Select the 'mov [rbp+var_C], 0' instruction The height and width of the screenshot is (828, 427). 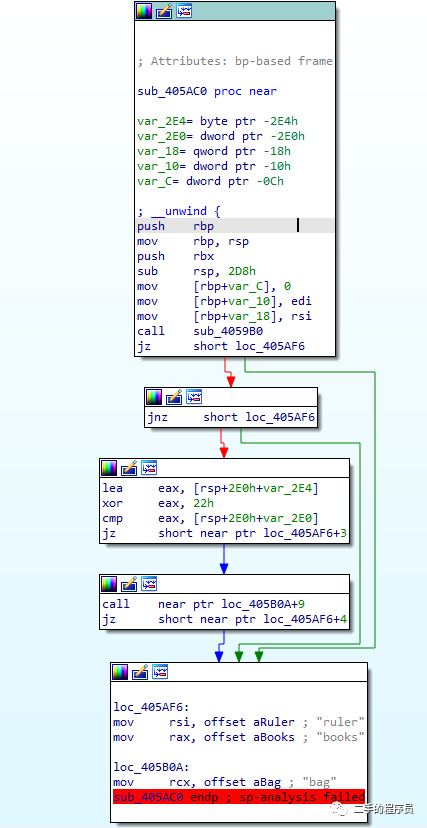tap(214, 286)
